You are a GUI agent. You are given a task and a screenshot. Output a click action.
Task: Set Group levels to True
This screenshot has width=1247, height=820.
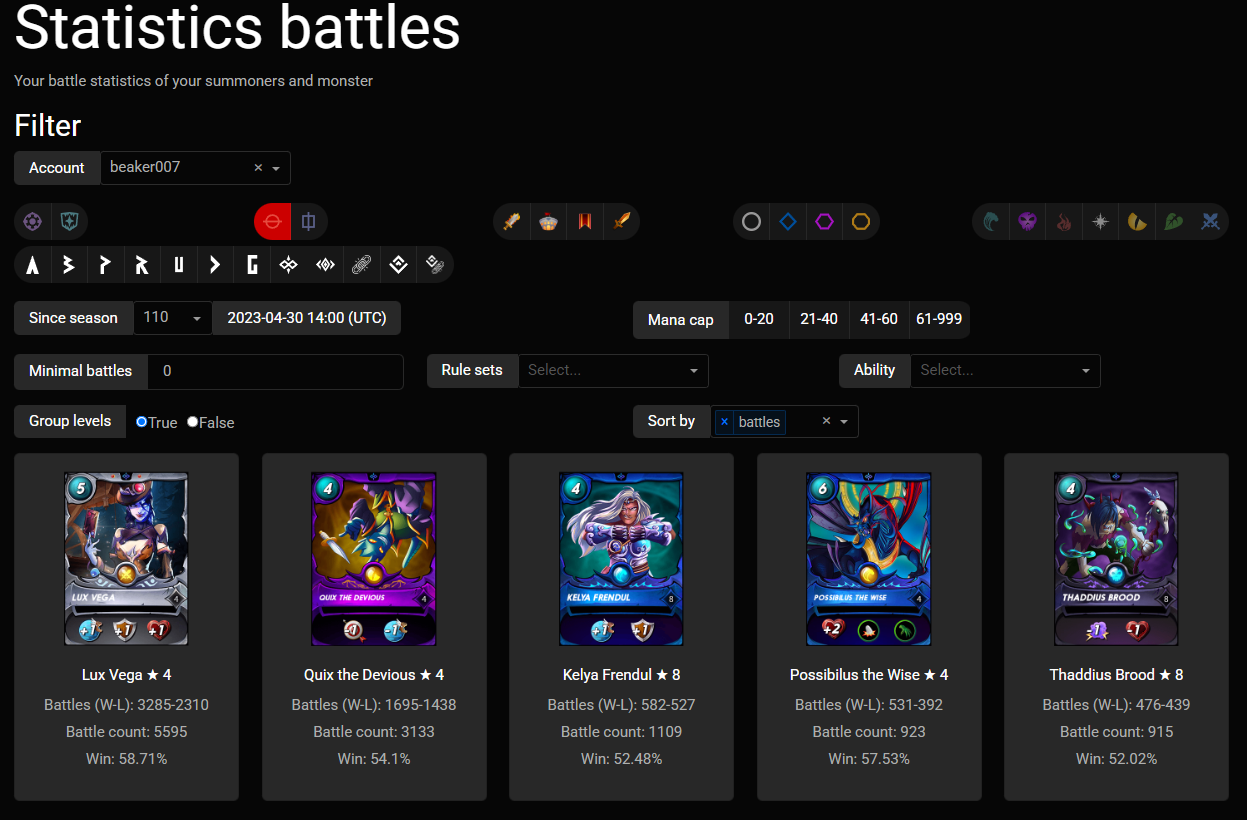click(142, 422)
